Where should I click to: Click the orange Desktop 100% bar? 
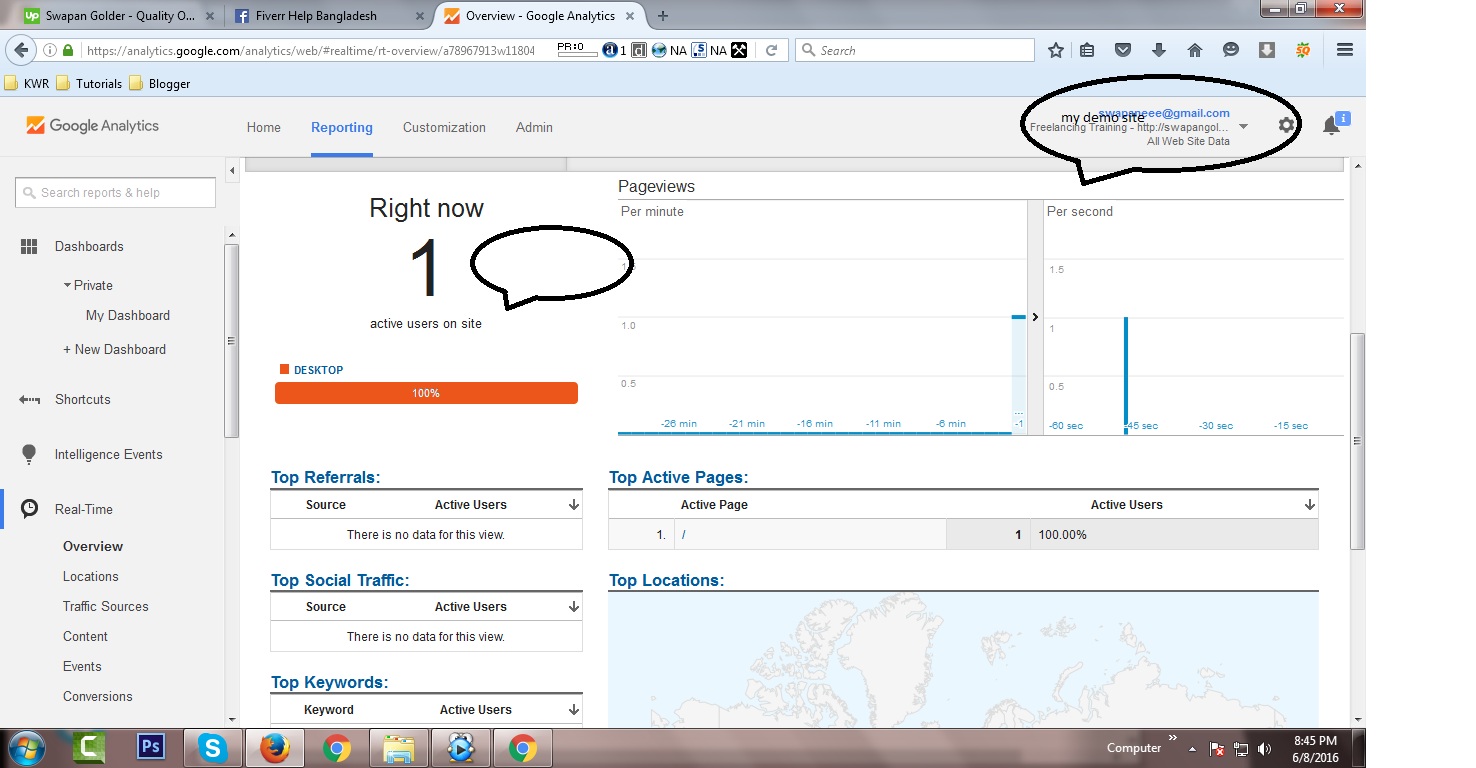tap(426, 393)
